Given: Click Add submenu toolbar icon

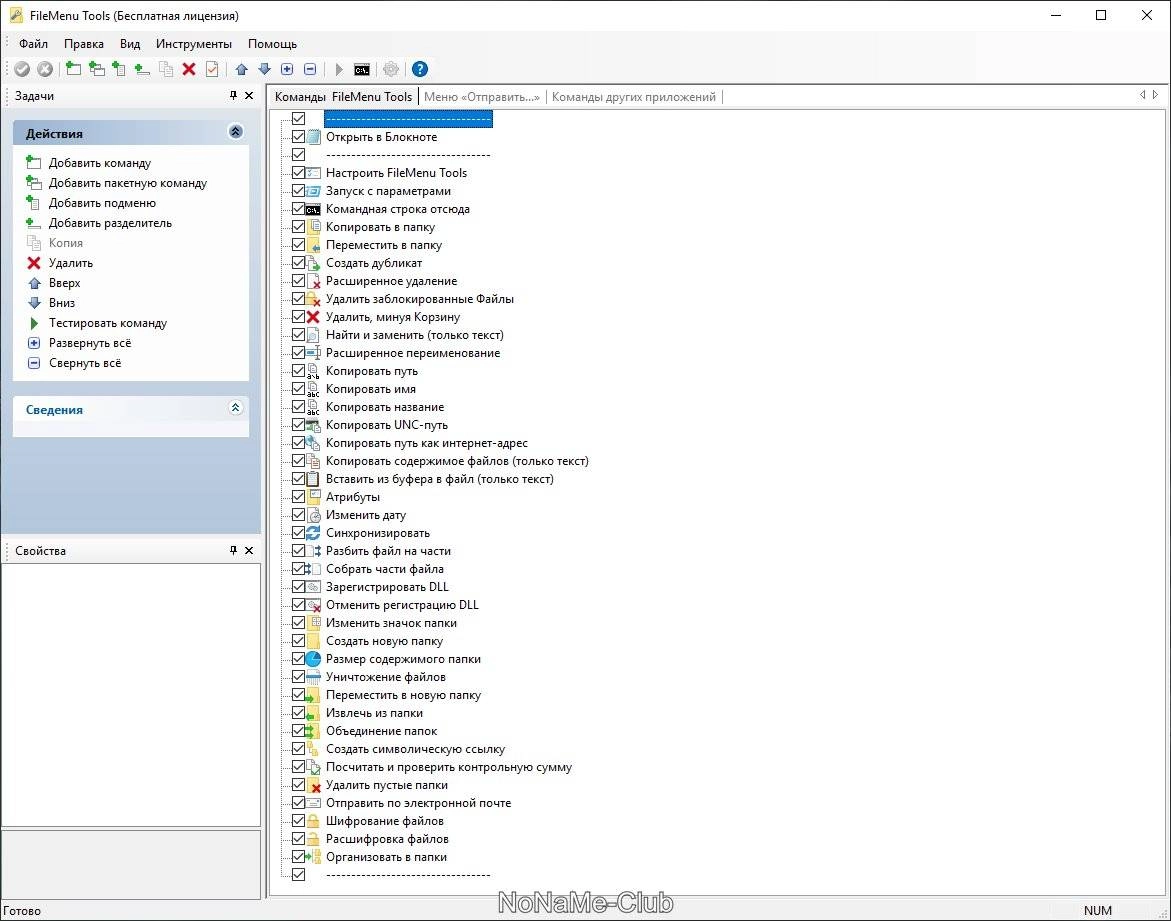Looking at the screenshot, I should pos(119,69).
